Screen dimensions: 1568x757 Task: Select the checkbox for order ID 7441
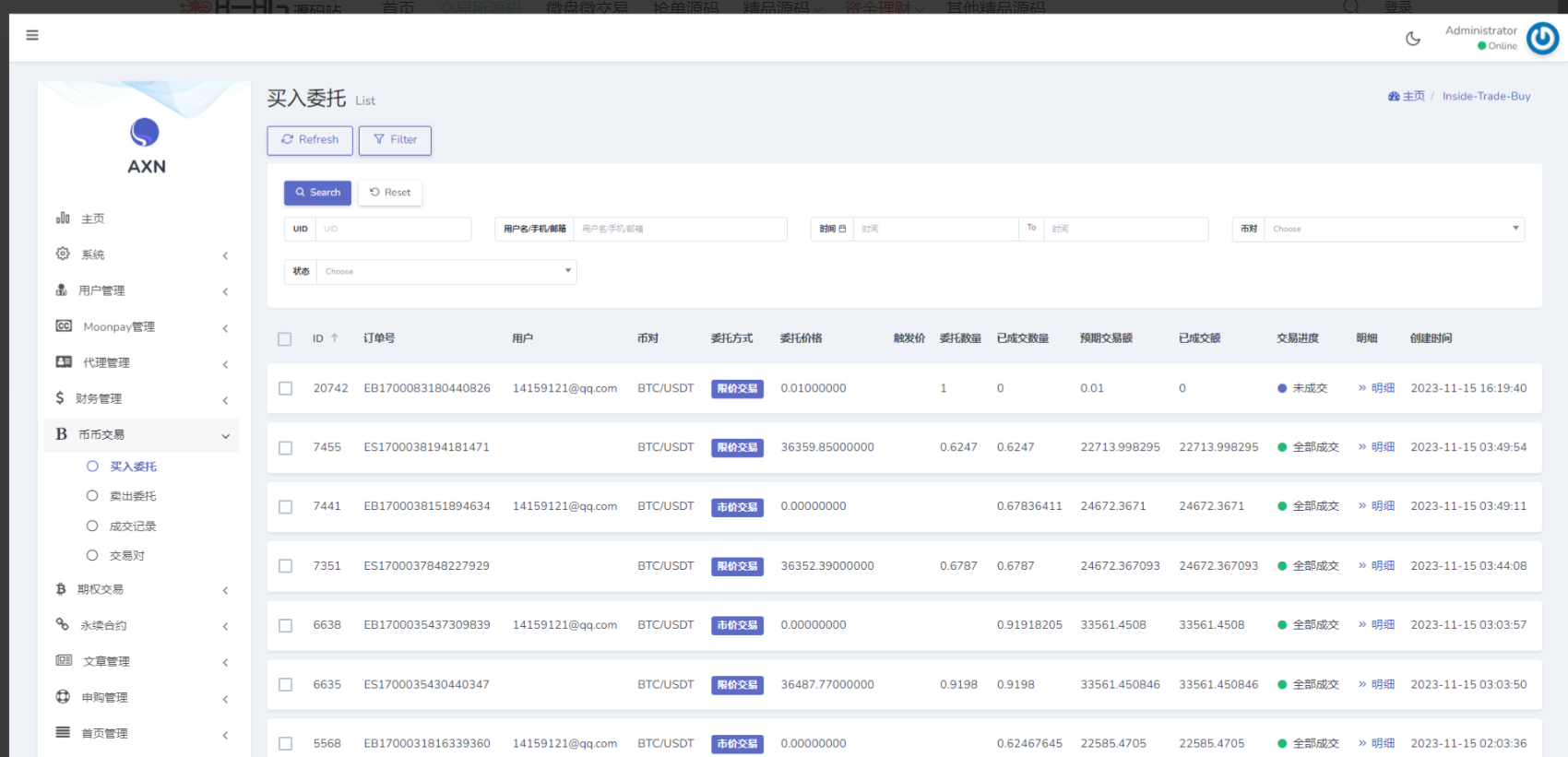click(x=286, y=507)
